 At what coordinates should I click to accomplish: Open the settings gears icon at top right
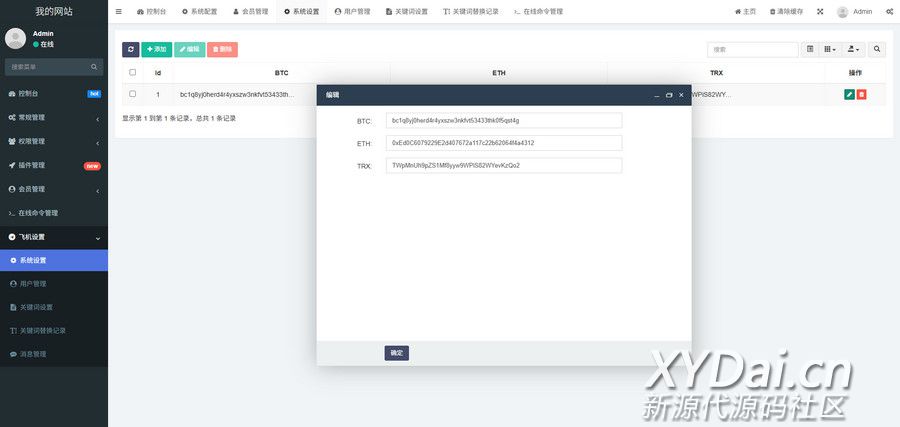click(889, 12)
